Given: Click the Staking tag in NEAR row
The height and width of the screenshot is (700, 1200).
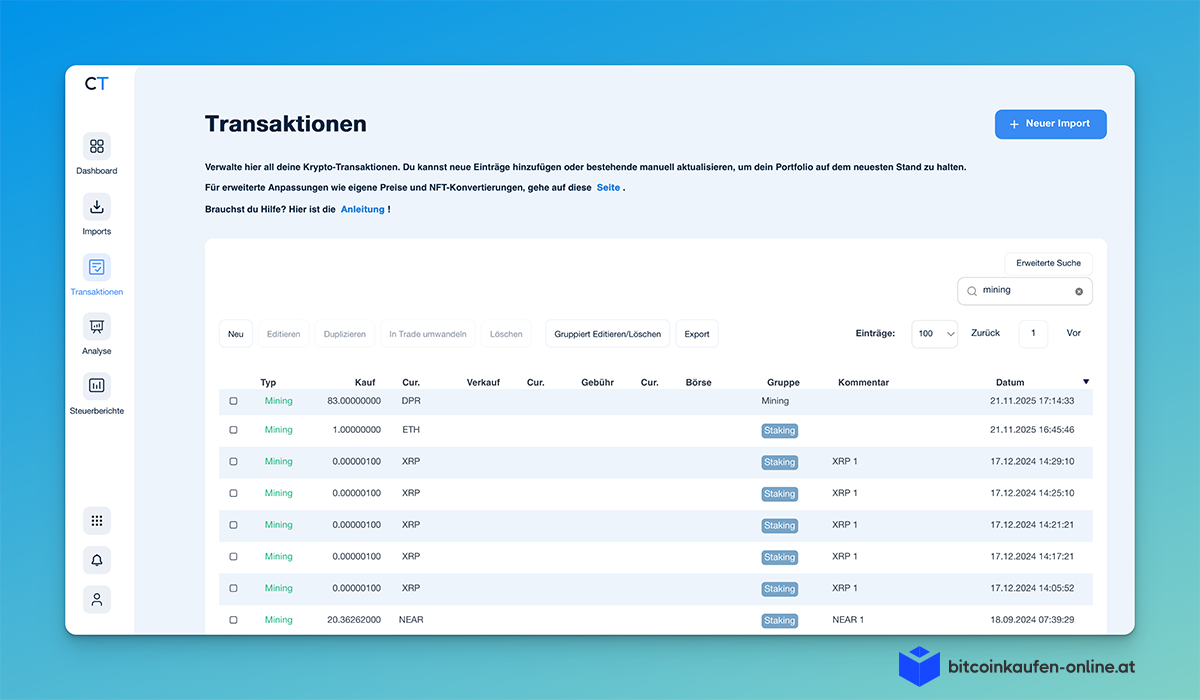Looking at the screenshot, I should click(780, 621).
